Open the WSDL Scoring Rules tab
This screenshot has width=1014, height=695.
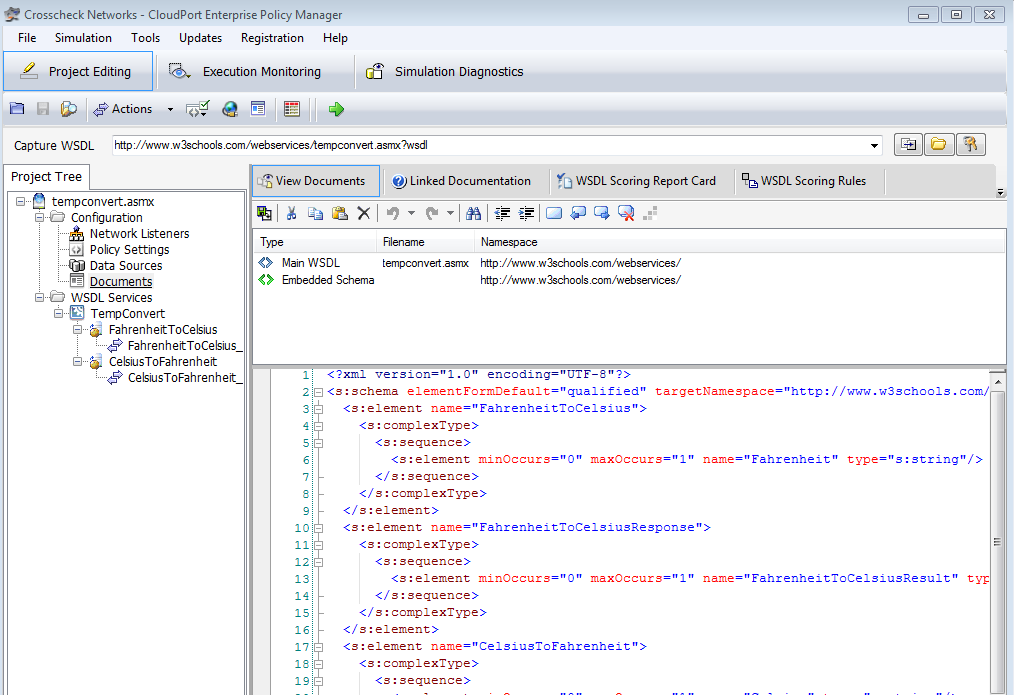pos(804,181)
